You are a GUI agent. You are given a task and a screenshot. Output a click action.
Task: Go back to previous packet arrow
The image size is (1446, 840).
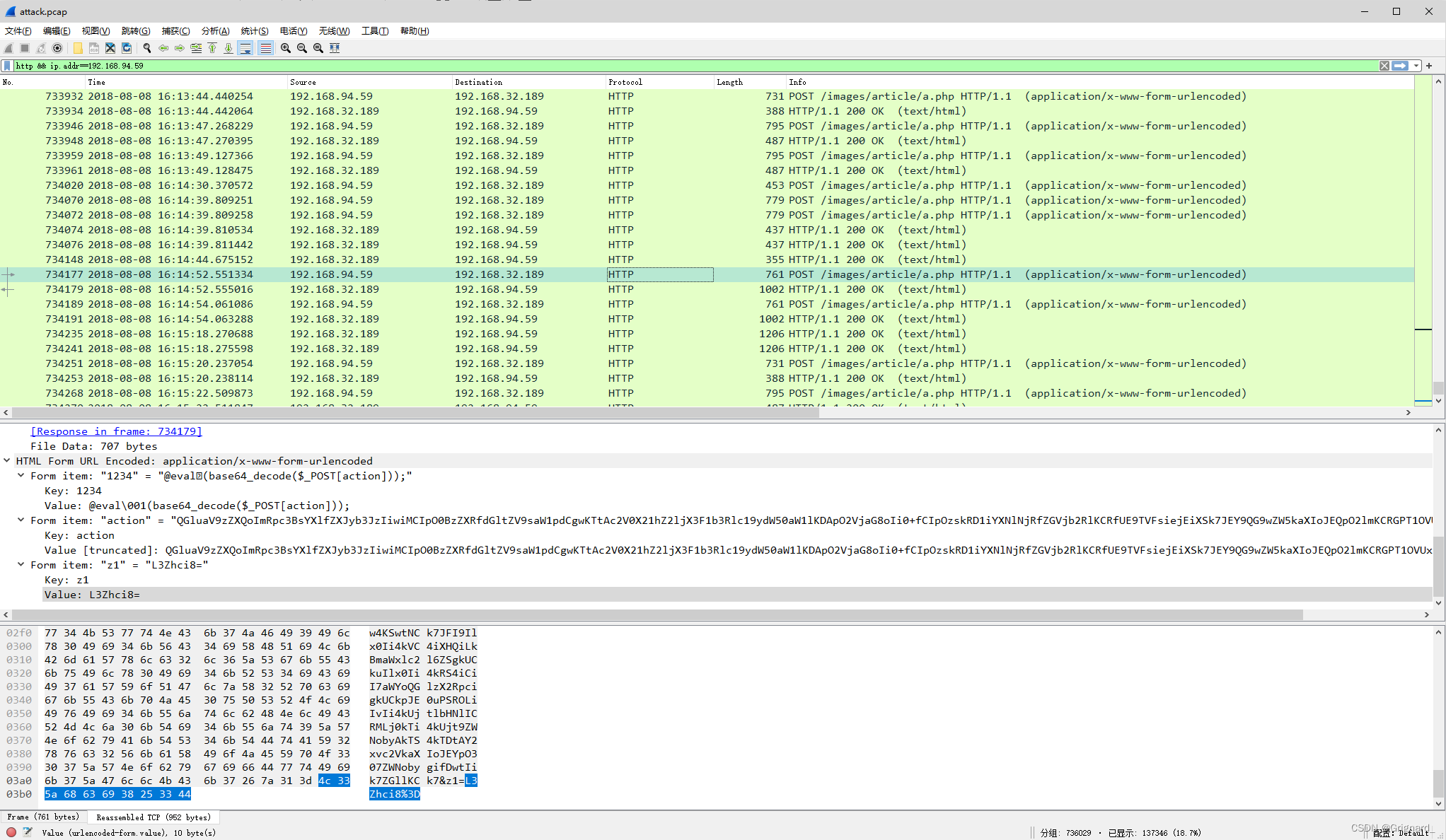pos(163,48)
